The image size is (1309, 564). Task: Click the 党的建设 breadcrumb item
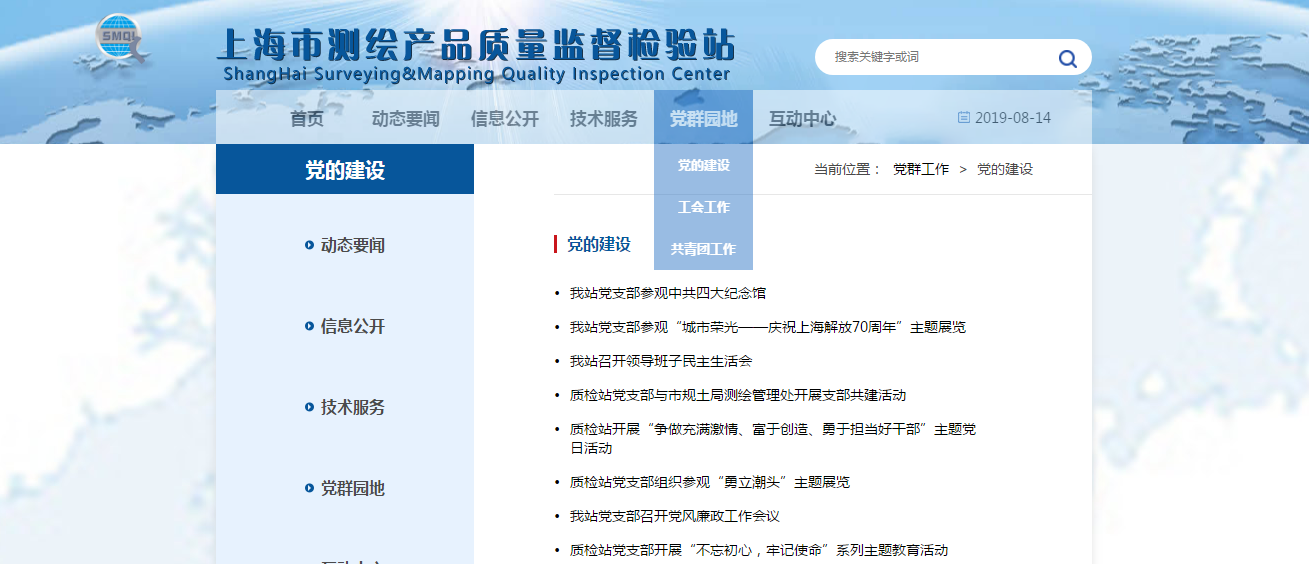click(1005, 169)
